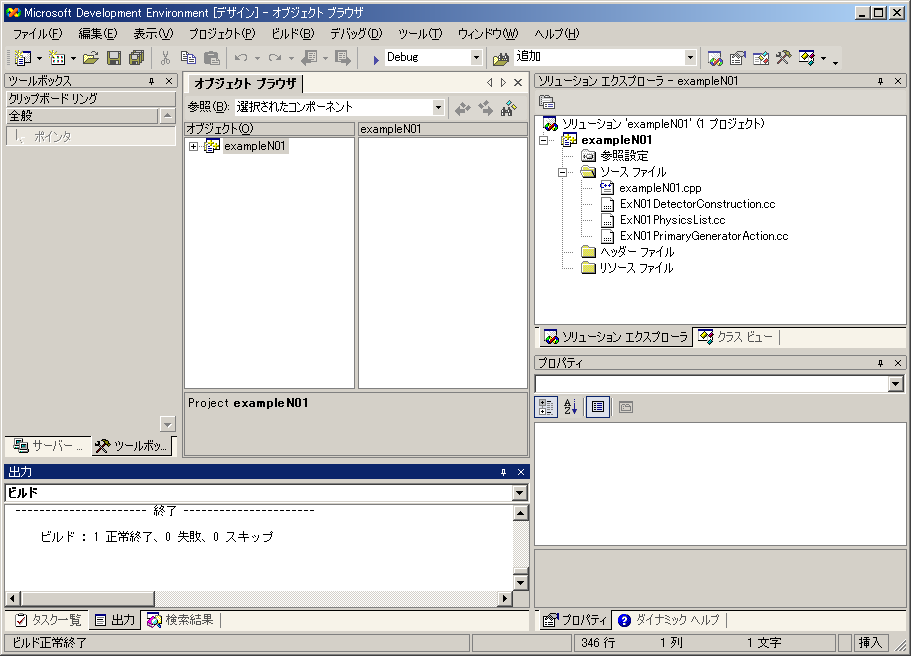
Task: Switch to the クラス ビュー tab
Action: pos(736,337)
